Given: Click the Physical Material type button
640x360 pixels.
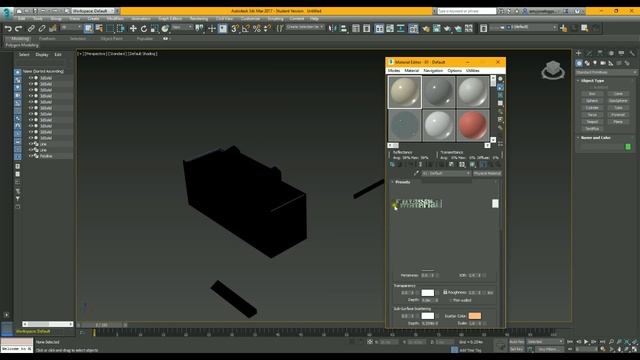Looking at the screenshot, I should 487,173.
